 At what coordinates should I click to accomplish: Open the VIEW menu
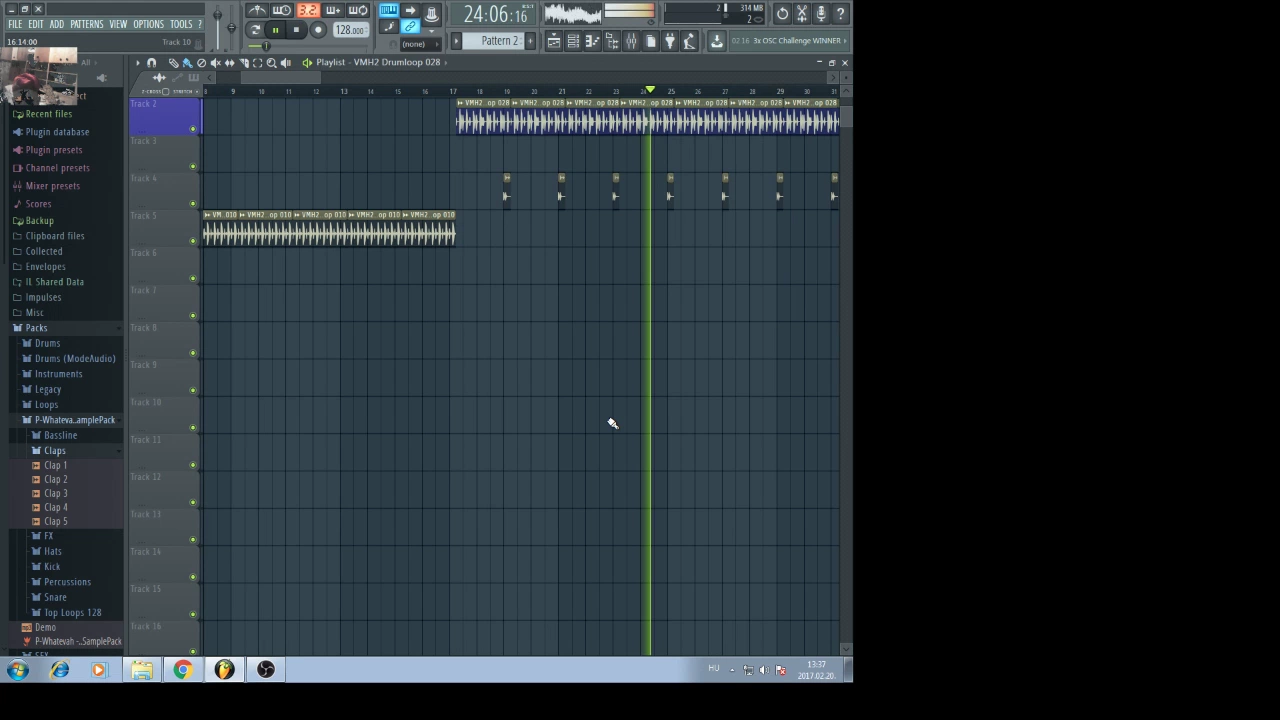[x=118, y=24]
